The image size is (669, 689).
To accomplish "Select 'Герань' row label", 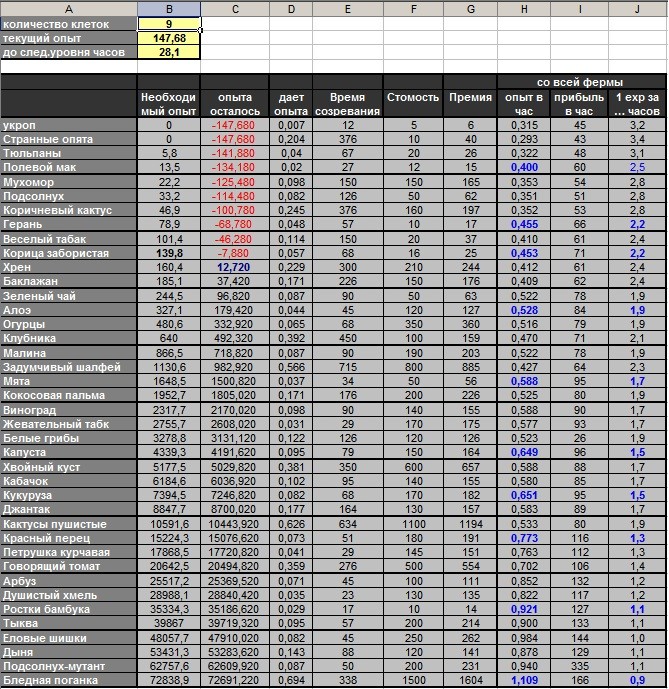I will pos(69,224).
